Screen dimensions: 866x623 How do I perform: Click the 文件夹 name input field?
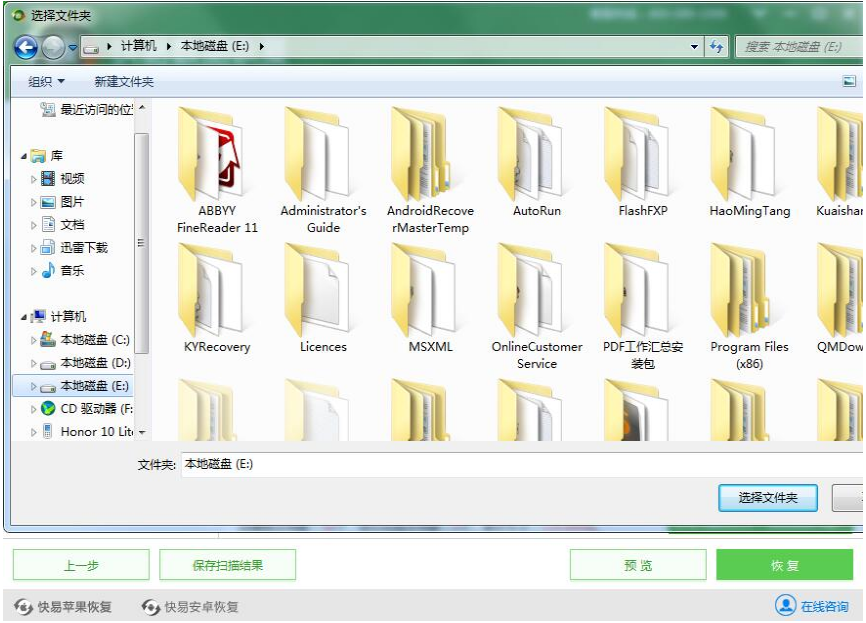500,465
